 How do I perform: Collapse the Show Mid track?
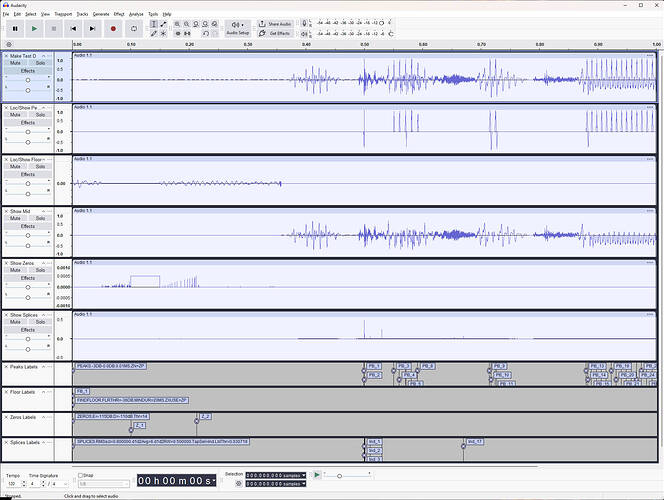coord(43,211)
